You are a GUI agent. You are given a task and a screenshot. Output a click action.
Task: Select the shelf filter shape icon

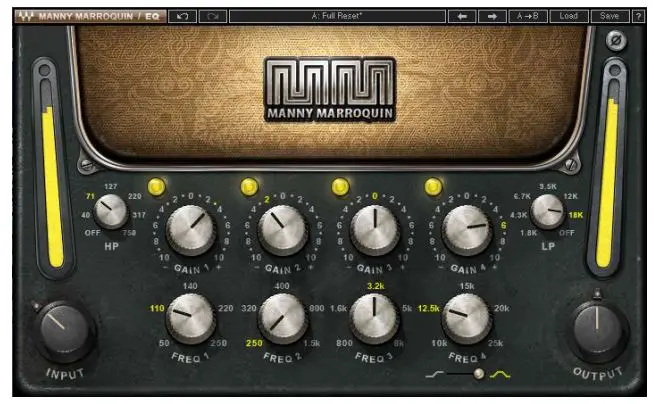point(434,374)
